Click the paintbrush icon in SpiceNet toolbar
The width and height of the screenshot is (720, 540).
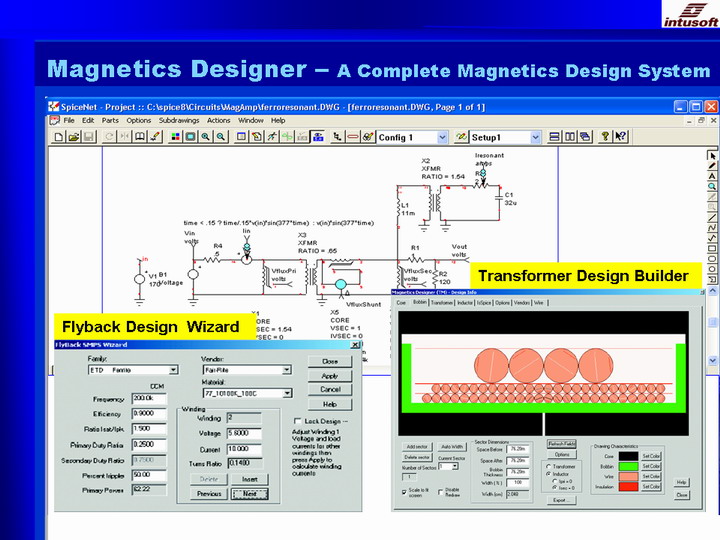(x=155, y=137)
